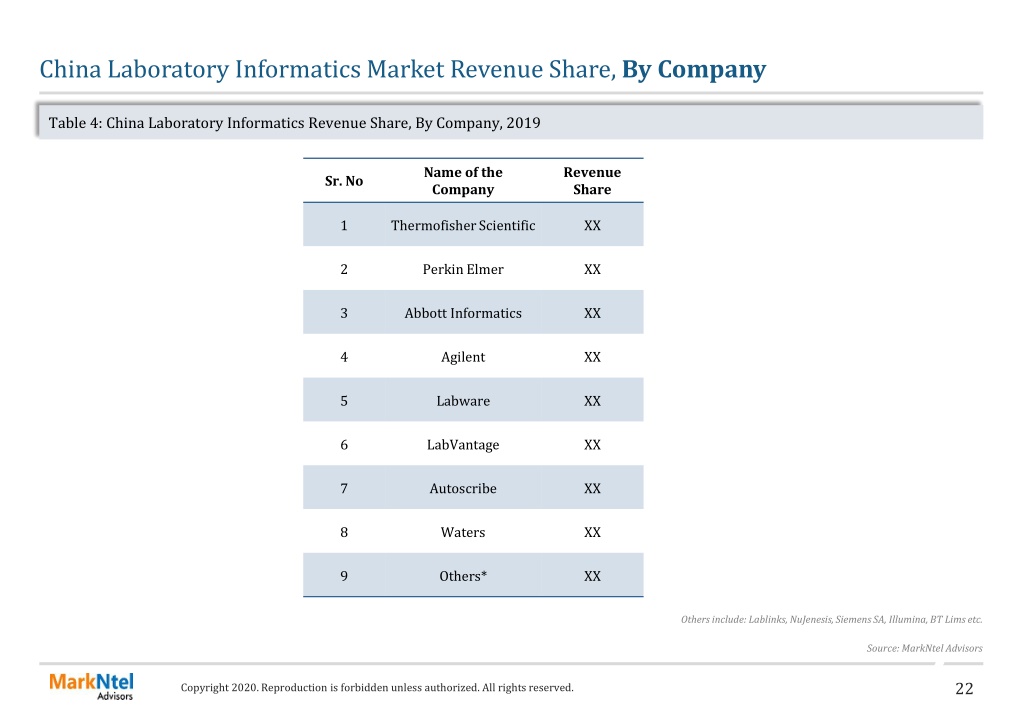Click serial number 4 in the table

point(344,357)
